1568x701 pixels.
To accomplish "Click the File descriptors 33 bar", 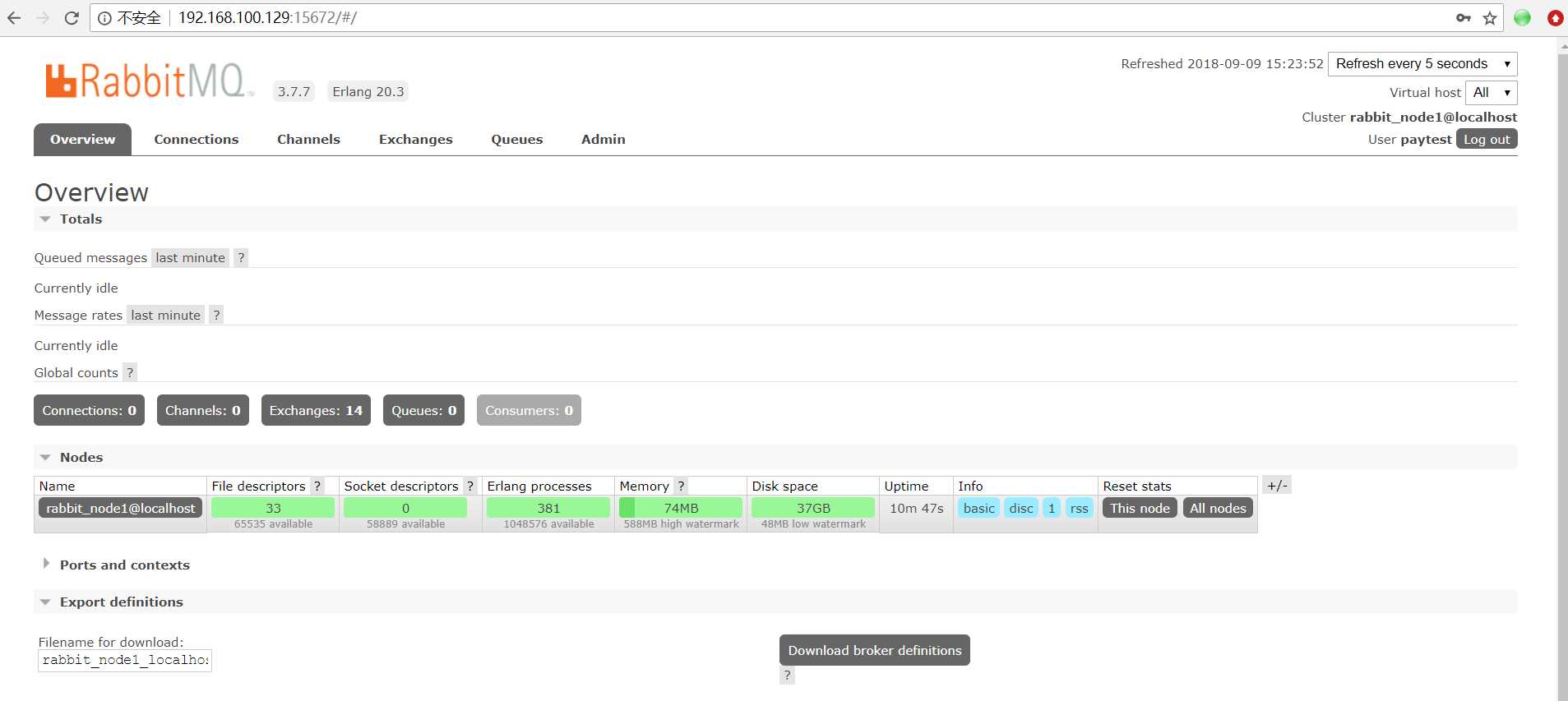I will click(x=273, y=509).
